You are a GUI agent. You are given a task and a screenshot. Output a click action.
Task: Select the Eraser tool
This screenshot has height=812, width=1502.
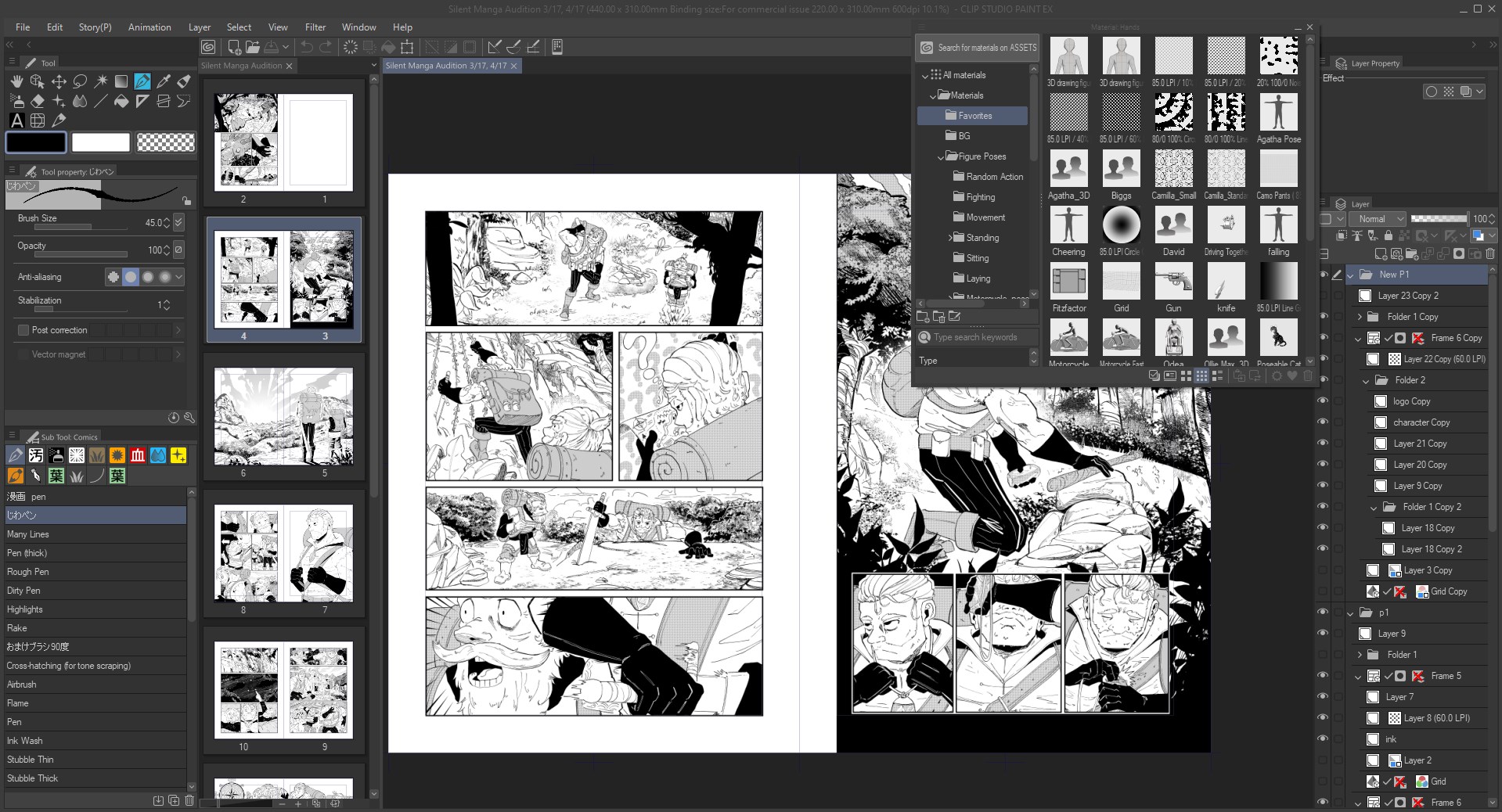(x=37, y=101)
